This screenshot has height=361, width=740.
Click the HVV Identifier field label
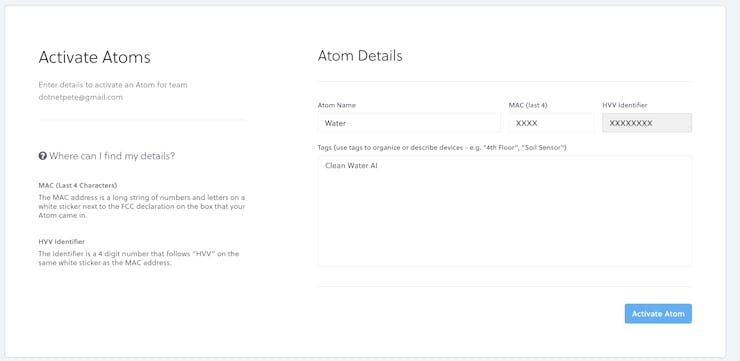coord(625,105)
